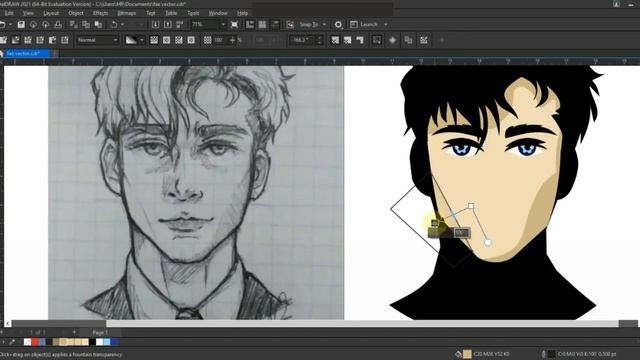This screenshot has height=360, width=640.
Task: Open the Normal merge mode dropdown
Action: (97, 40)
